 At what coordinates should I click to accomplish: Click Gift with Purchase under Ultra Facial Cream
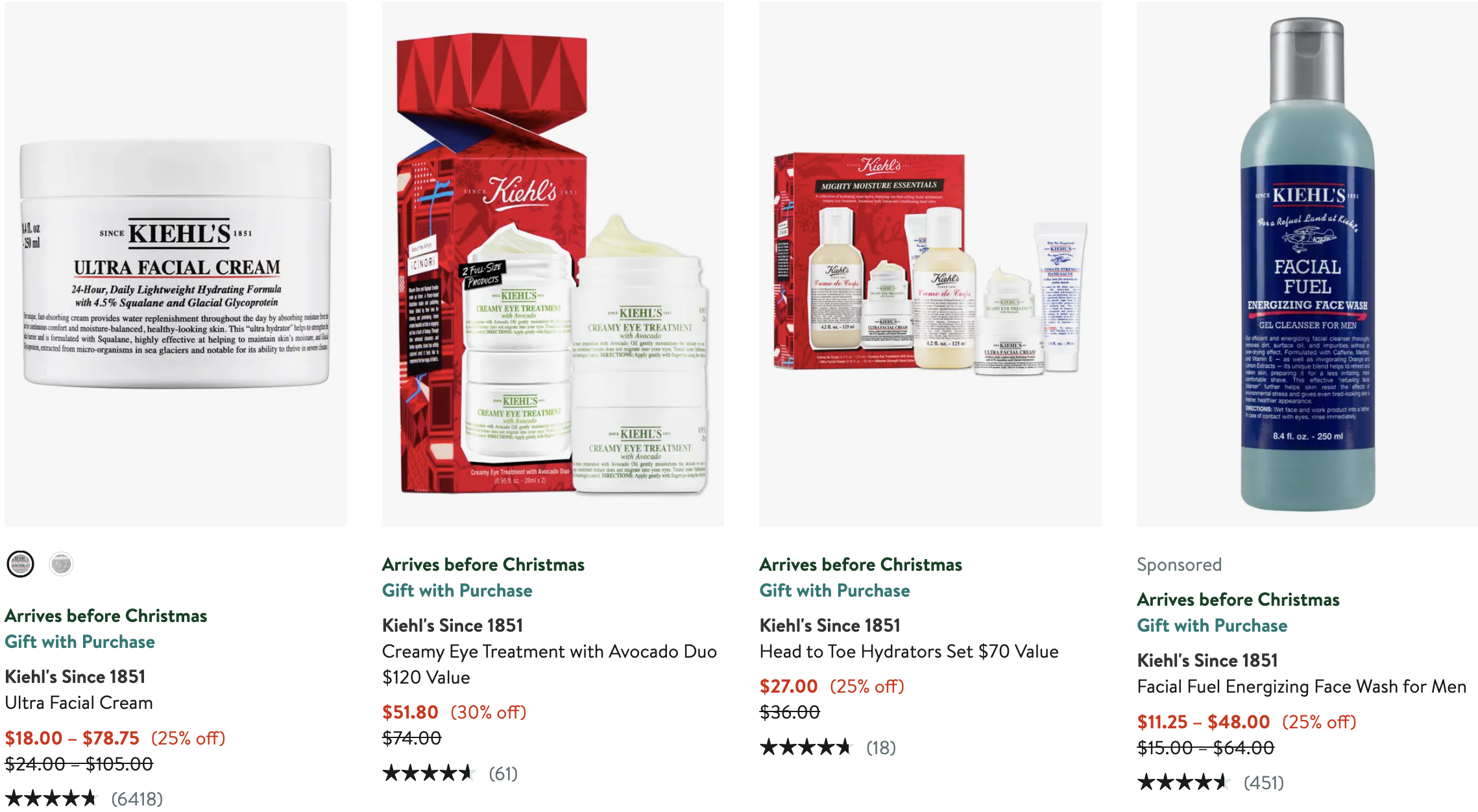pyautogui.click(x=80, y=641)
